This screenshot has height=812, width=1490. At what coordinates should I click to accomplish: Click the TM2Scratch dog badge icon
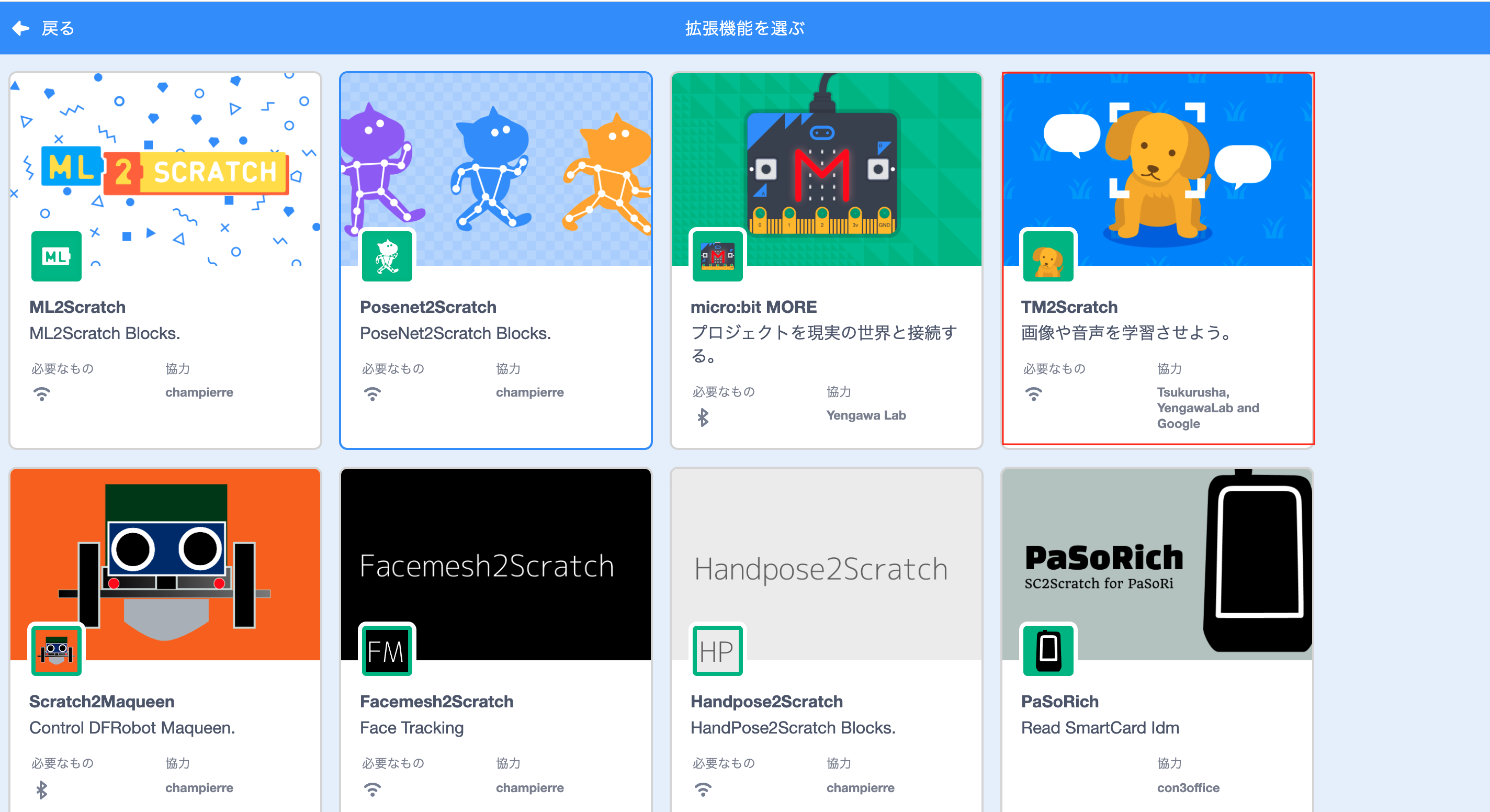tap(1048, 256)
